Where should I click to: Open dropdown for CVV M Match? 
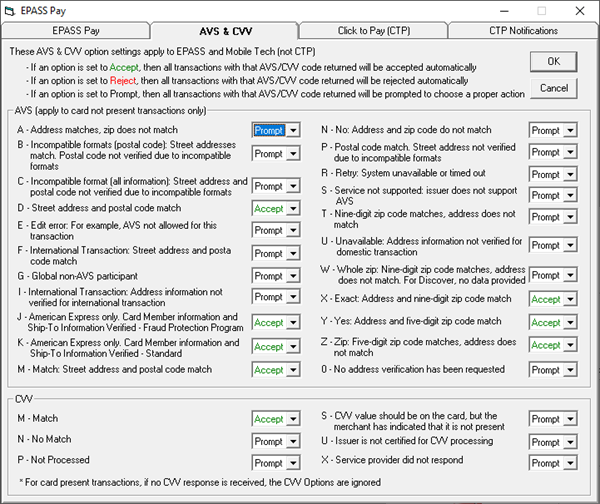coord(293,419)
